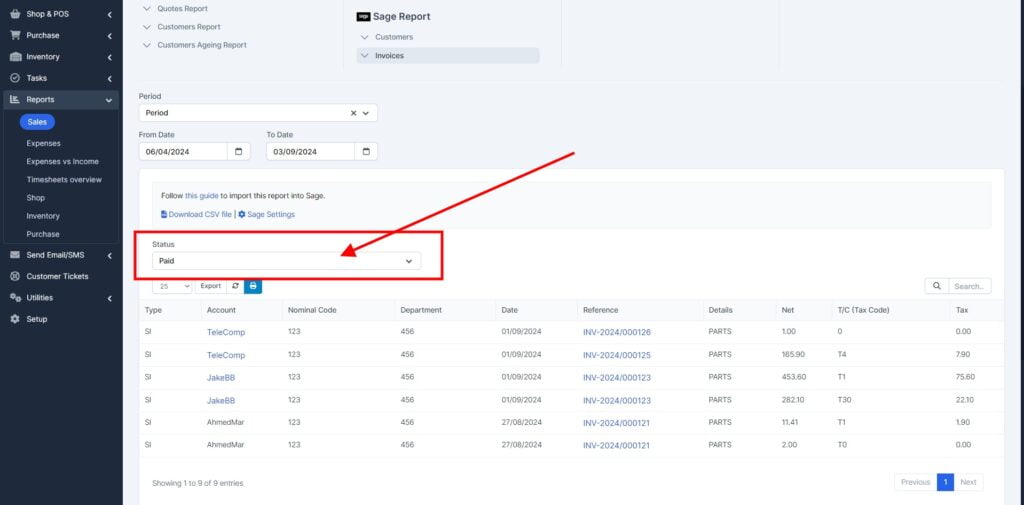
Task: Click the Previous pagination button
Action: tap(916, 482)
